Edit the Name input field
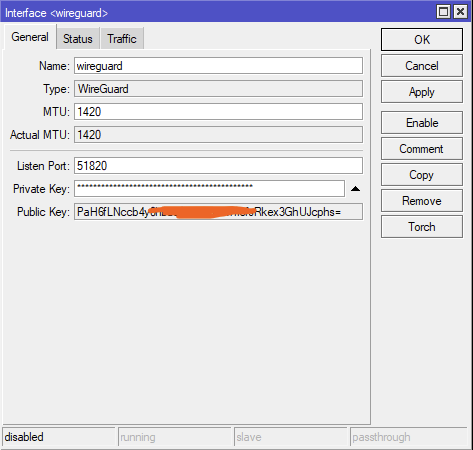 pyautogui.click(x=218, y=66)
